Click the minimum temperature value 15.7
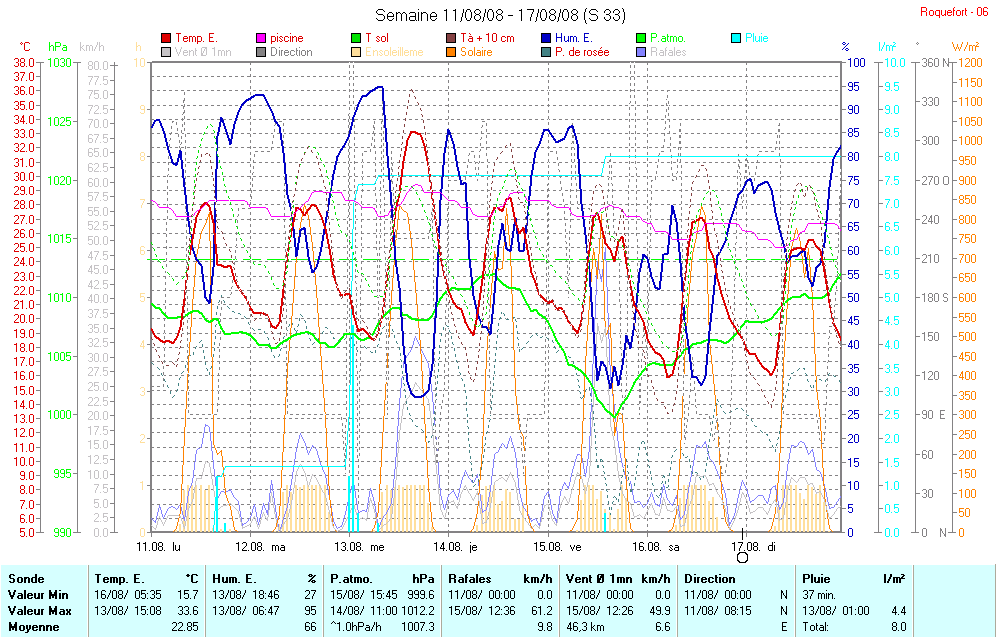This screenshot has height=637, width=996. coord(189,595)
